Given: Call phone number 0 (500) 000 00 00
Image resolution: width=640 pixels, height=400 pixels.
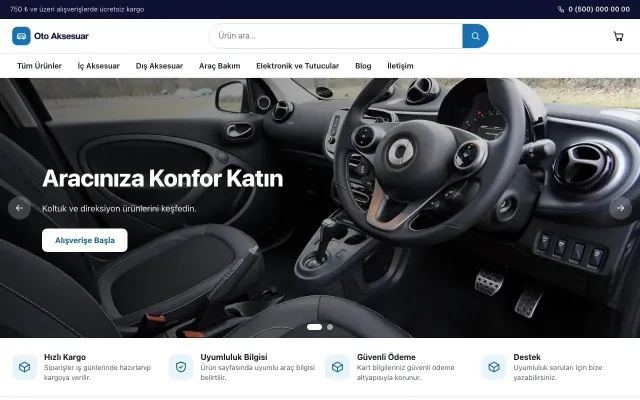Looking at the screenshot, I should pyautogui.click(x=599, y=9).
